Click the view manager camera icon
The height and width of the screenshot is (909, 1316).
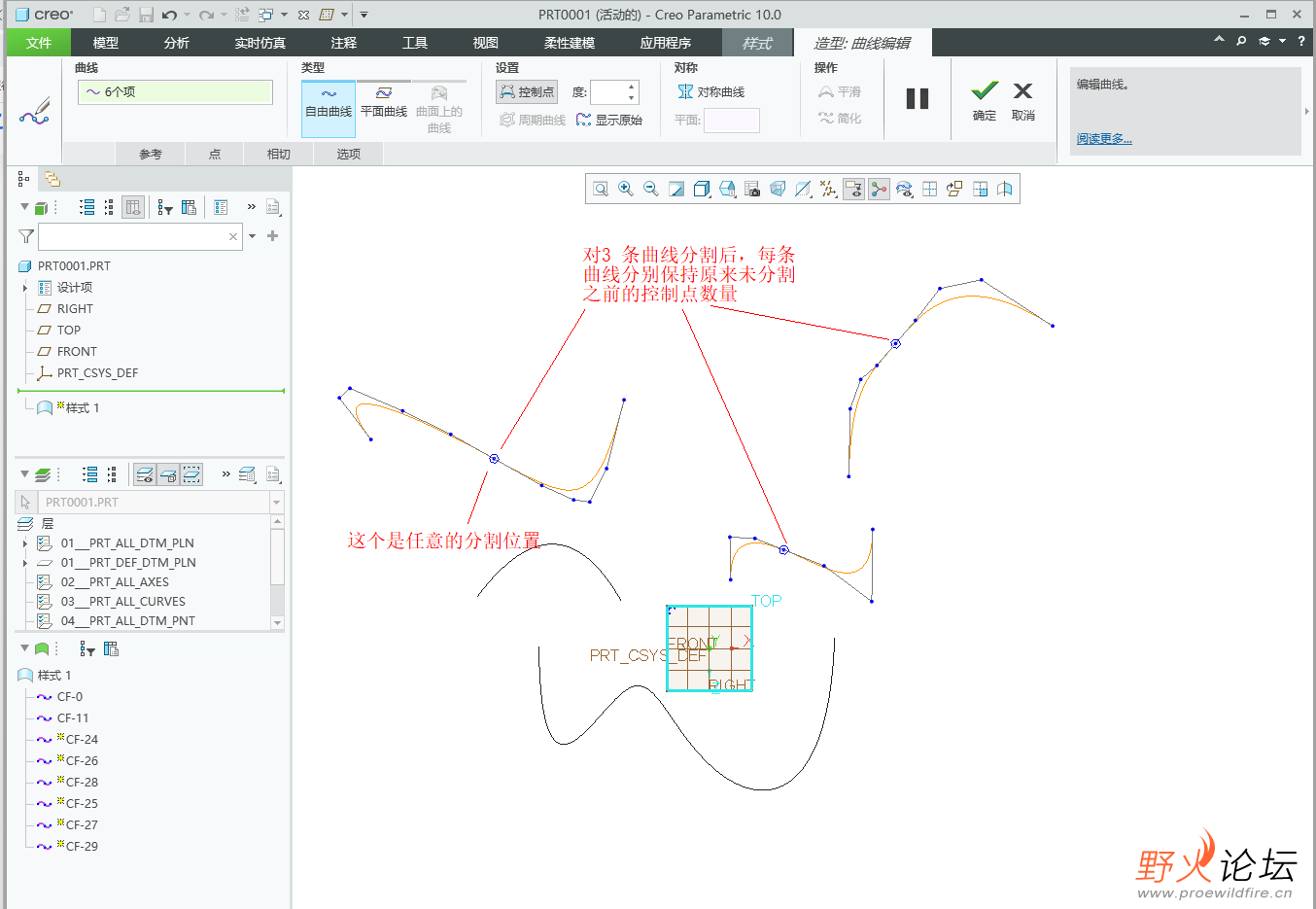752,190
